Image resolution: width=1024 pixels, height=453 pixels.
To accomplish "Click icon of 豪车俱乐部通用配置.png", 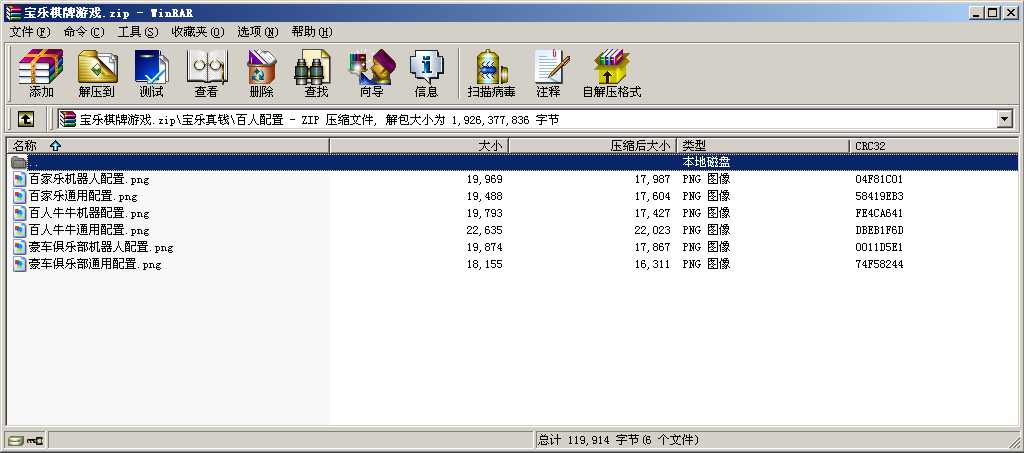I will [20, 264].
